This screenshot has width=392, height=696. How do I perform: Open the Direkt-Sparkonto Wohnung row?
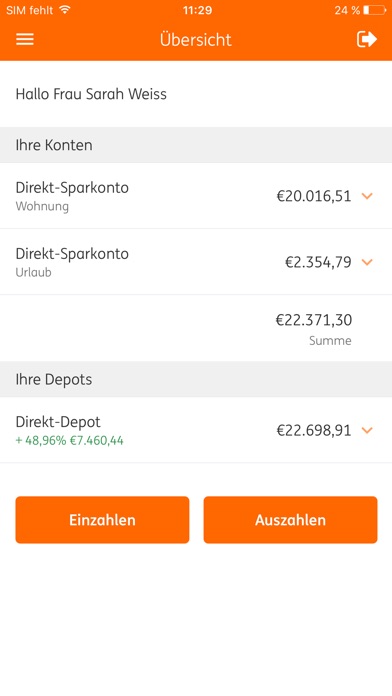[196, 196]
